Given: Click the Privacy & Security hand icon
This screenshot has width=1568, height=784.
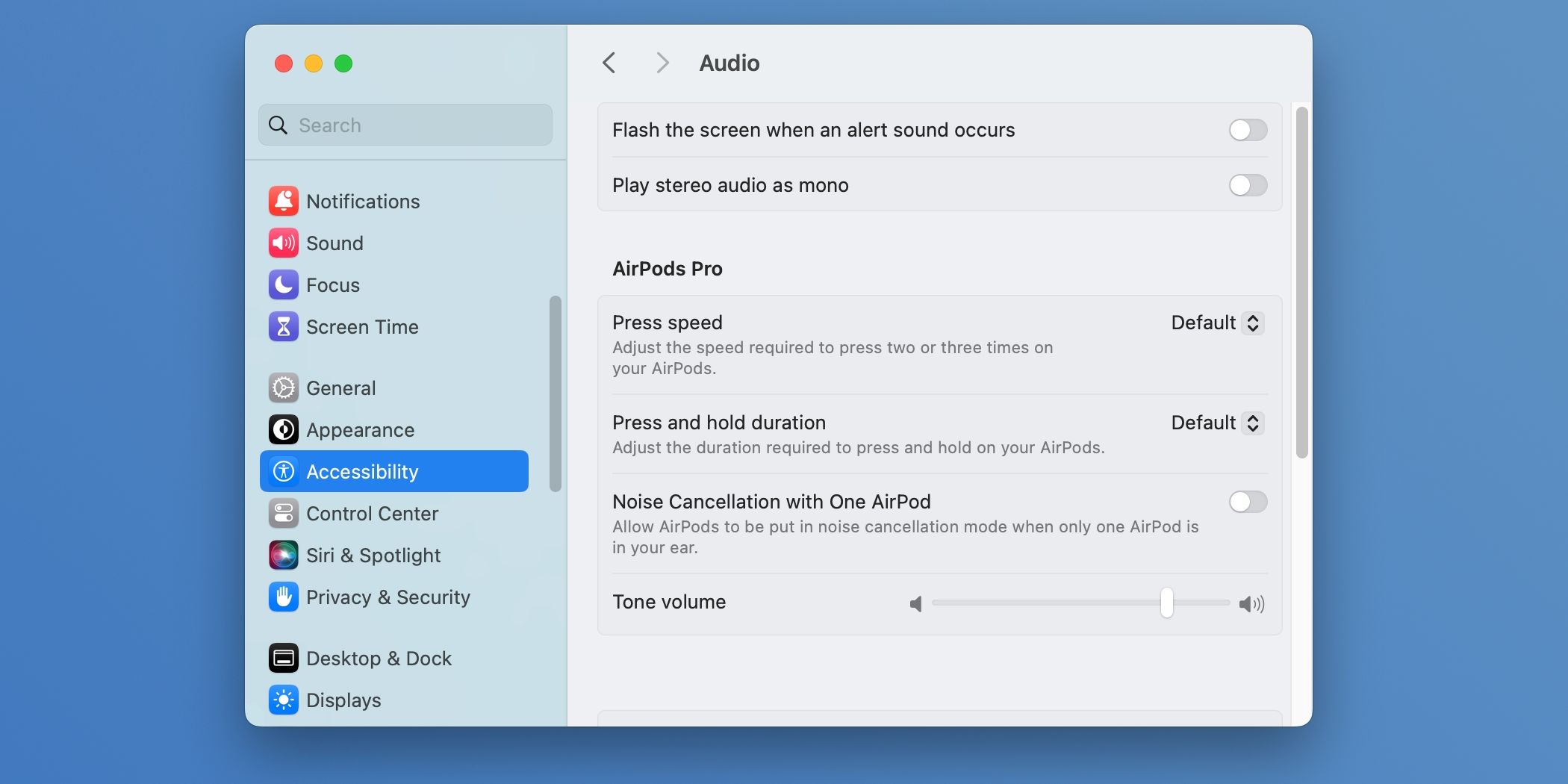Looking at the screenshot, I should tap(284, 597).
